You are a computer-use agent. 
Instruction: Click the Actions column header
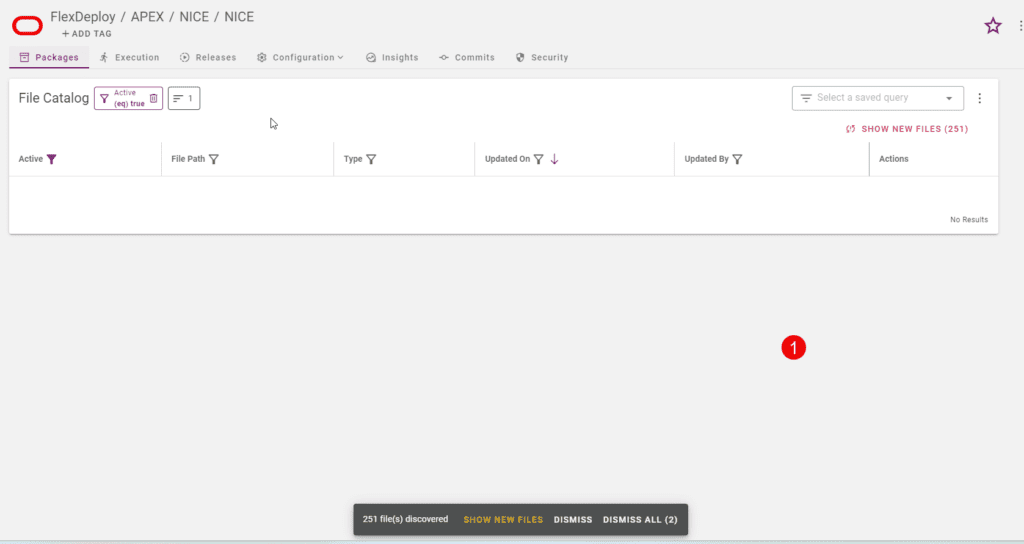[x=893, y=159]
